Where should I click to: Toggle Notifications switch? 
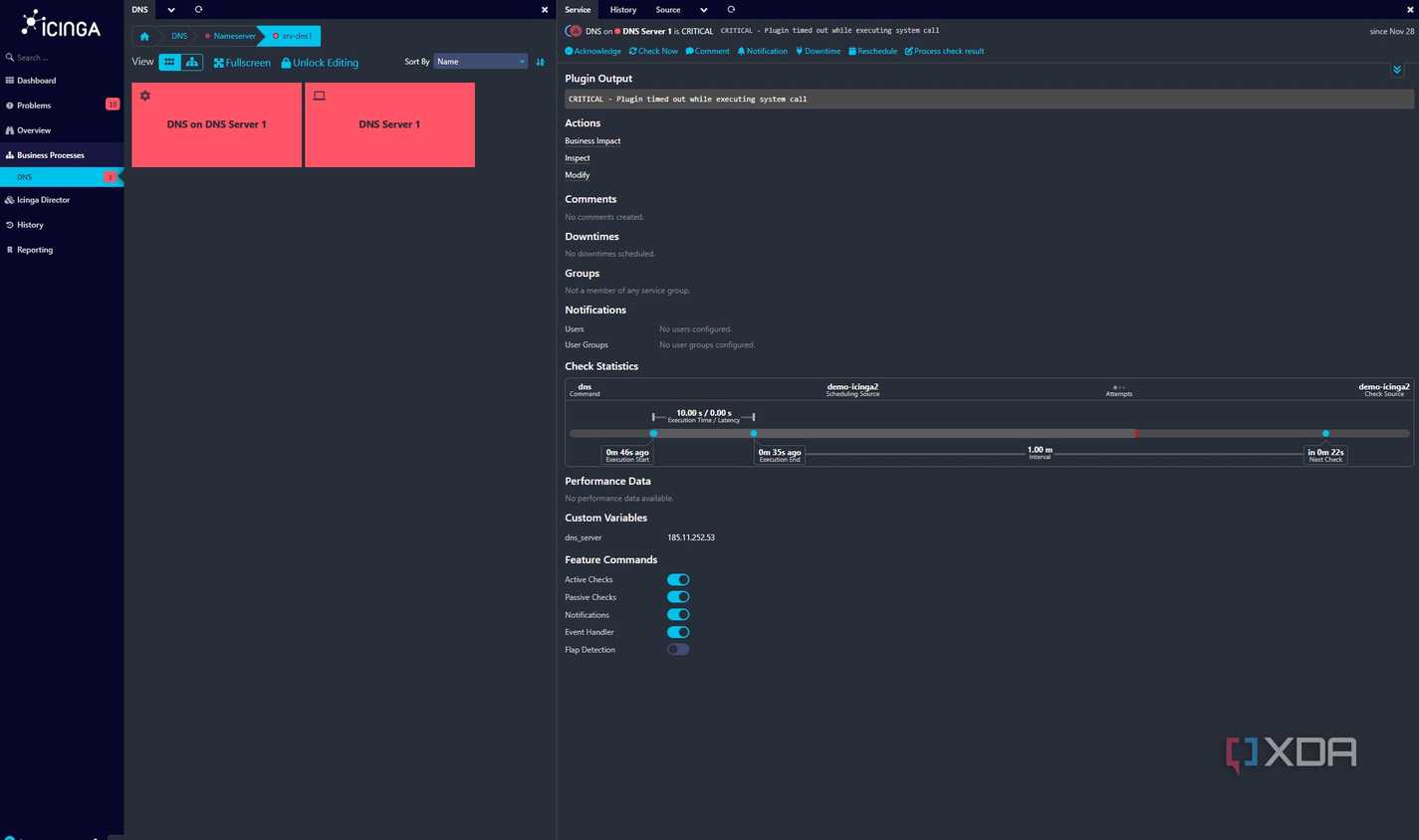point(678,614)
